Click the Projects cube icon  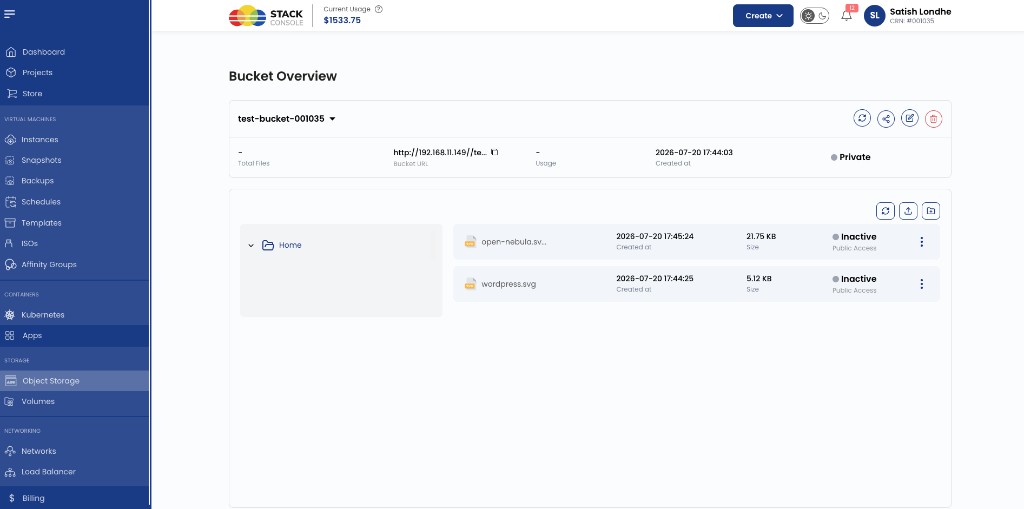tap(10, 73)
